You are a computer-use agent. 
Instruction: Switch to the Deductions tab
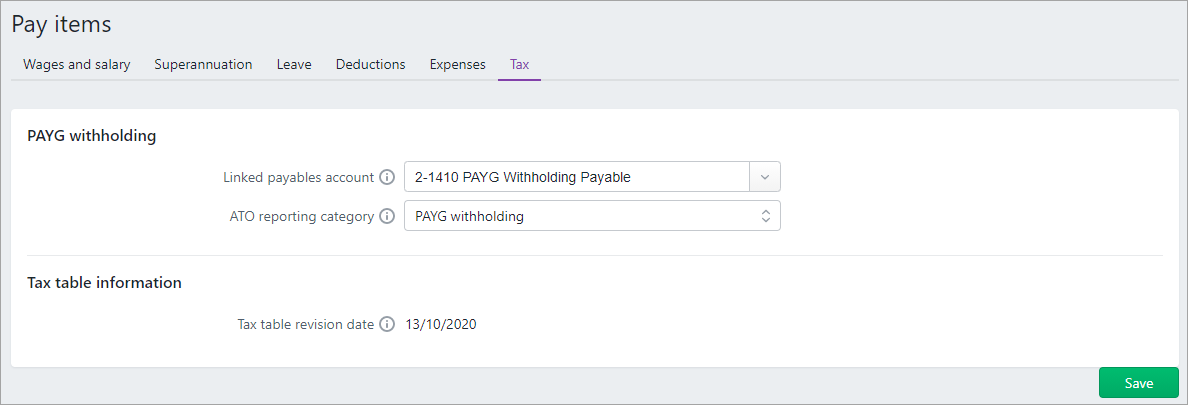coord(370,64)
